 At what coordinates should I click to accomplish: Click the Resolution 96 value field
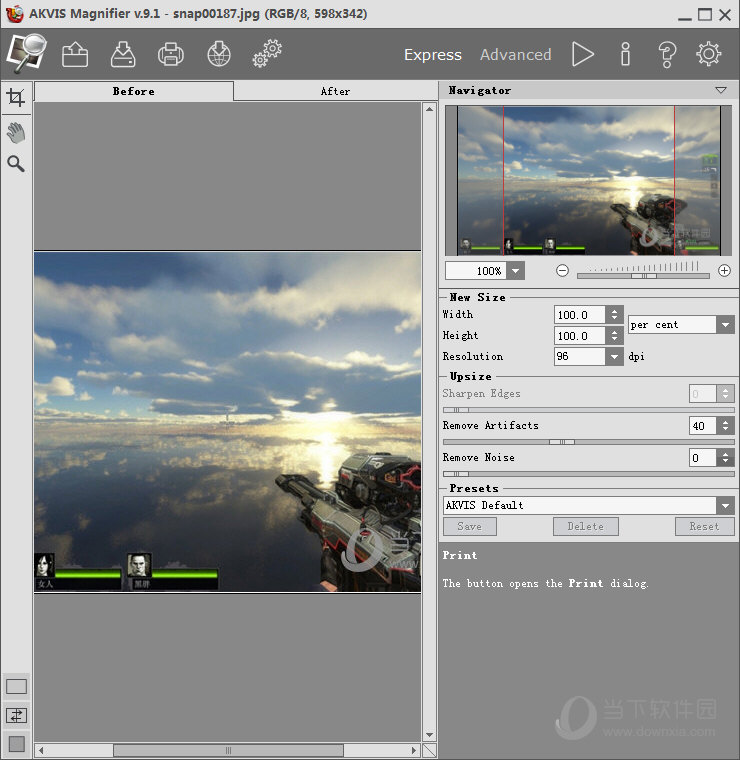coord(579,357)
